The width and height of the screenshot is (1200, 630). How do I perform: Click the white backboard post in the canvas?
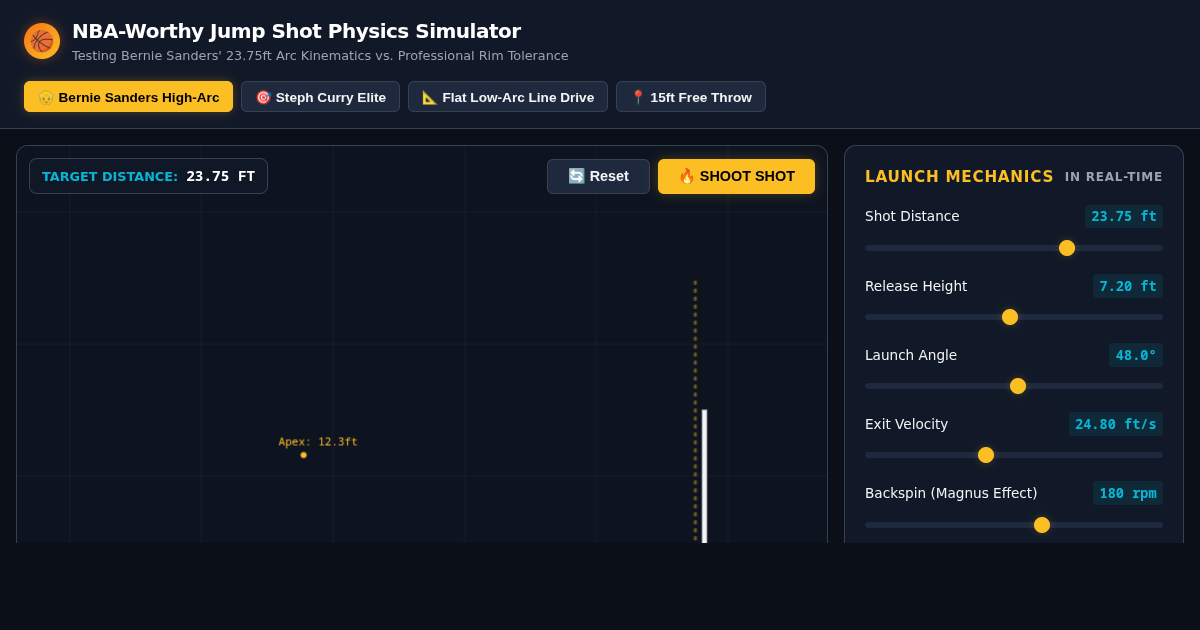pyautogui.click(x=704, y=476)
